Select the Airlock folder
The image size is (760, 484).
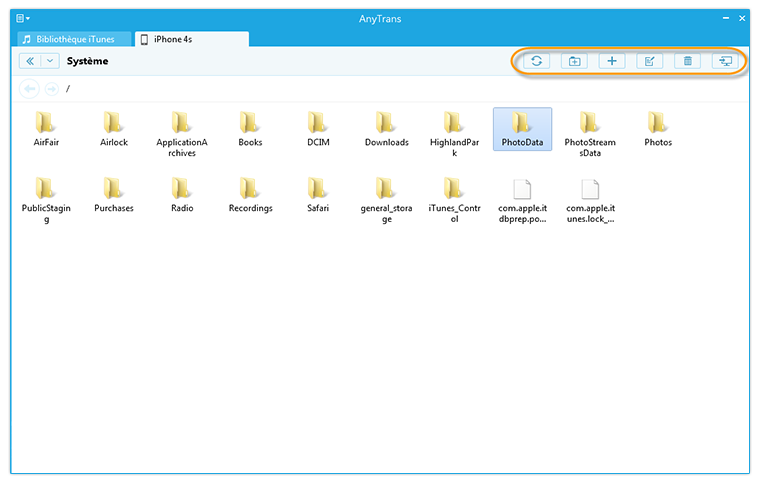point(114,129)
